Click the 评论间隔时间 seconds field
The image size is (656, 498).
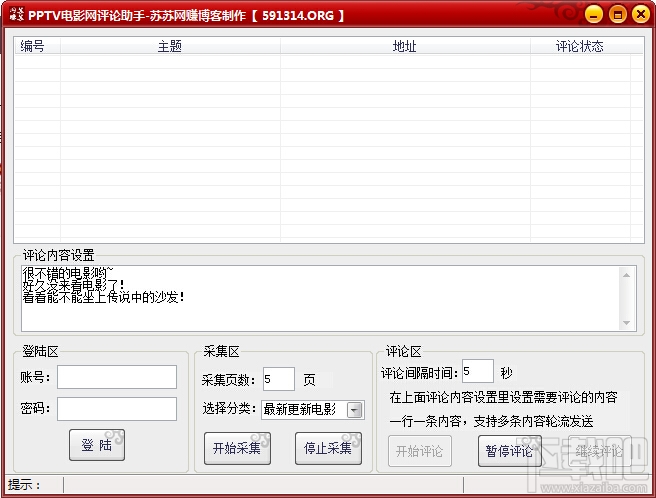point(477,371)
